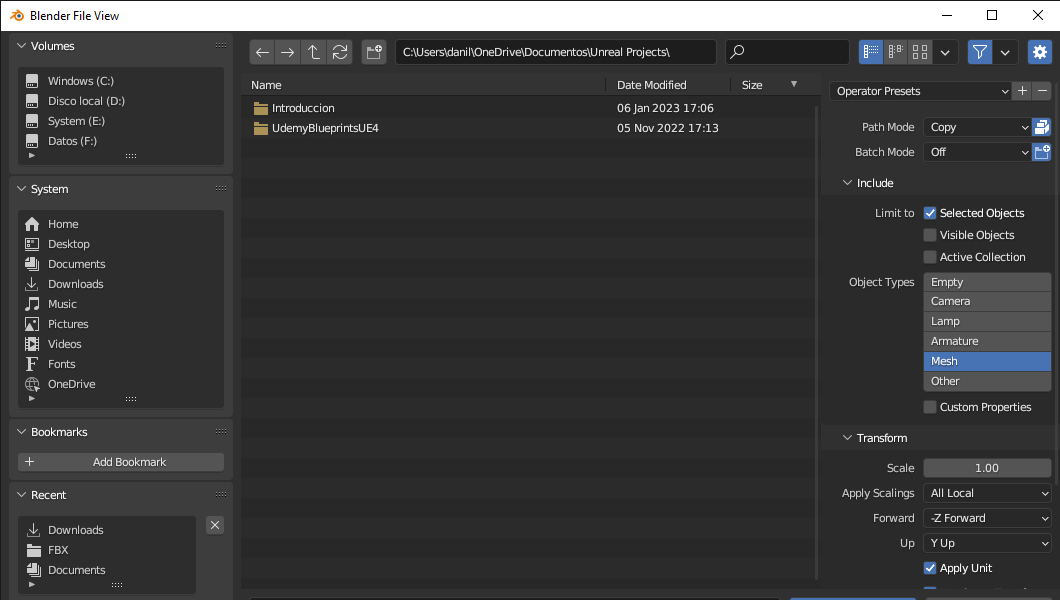The height and width of the screenshot is (600, 1060).
Task: Clear recent folders list
Action: click(x=215, y=525)
